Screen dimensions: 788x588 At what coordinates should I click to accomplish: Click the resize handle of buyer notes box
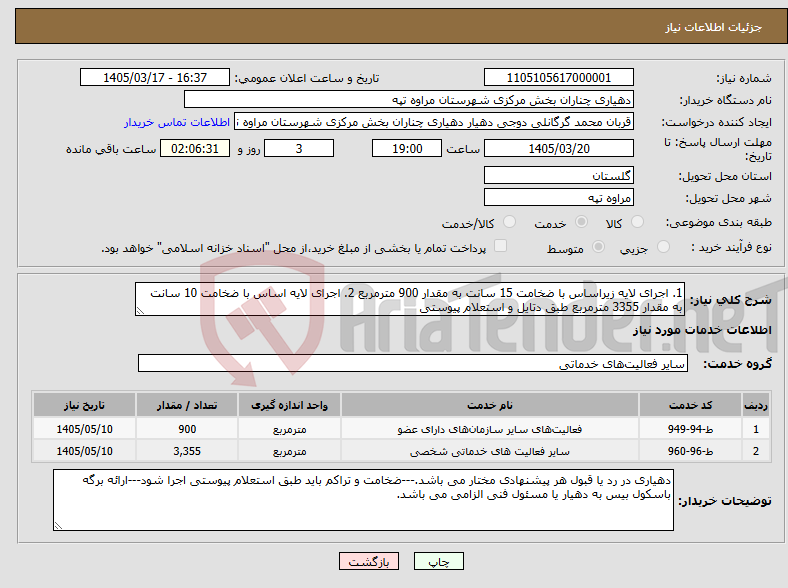pyautogui.click(x=58, y=526)
